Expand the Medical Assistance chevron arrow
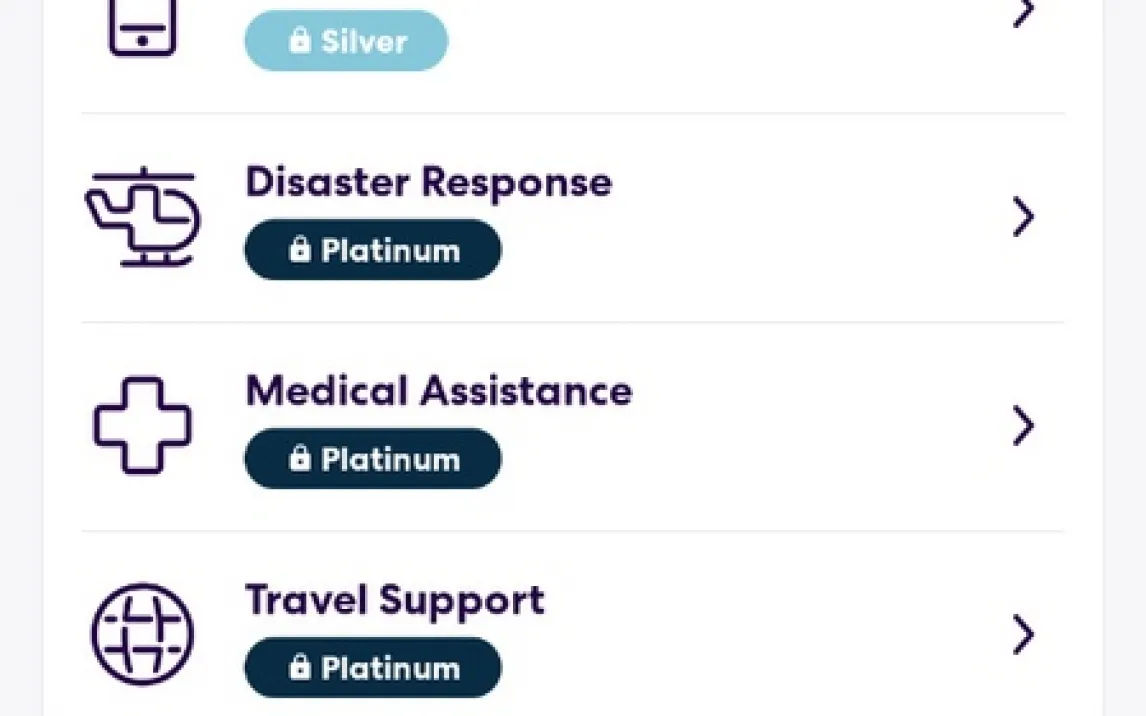The height and width of the screenshot is (716, 1146). click(x=1022, y=426)
